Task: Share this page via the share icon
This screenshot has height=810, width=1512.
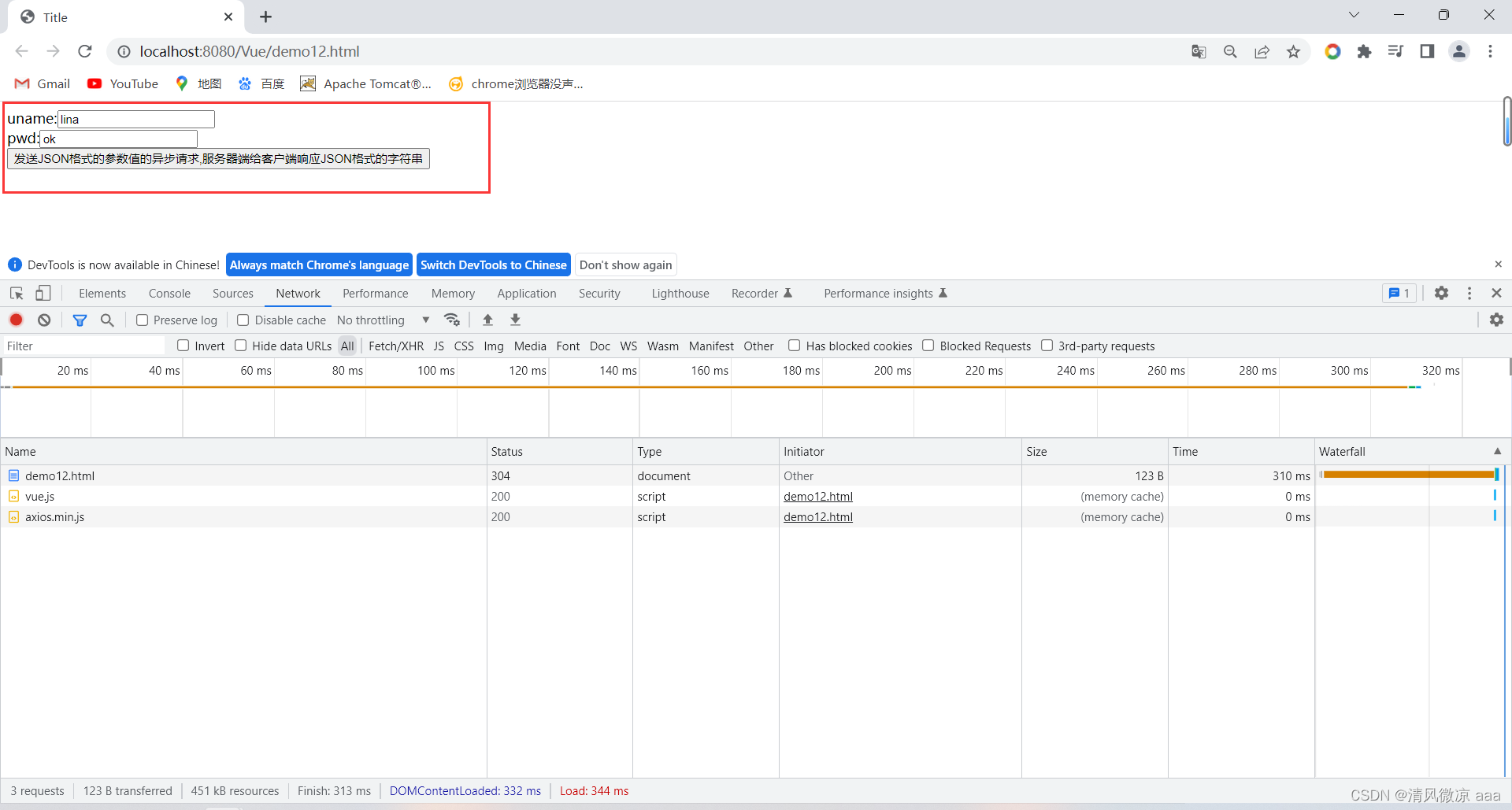Action: (1262, 51)
